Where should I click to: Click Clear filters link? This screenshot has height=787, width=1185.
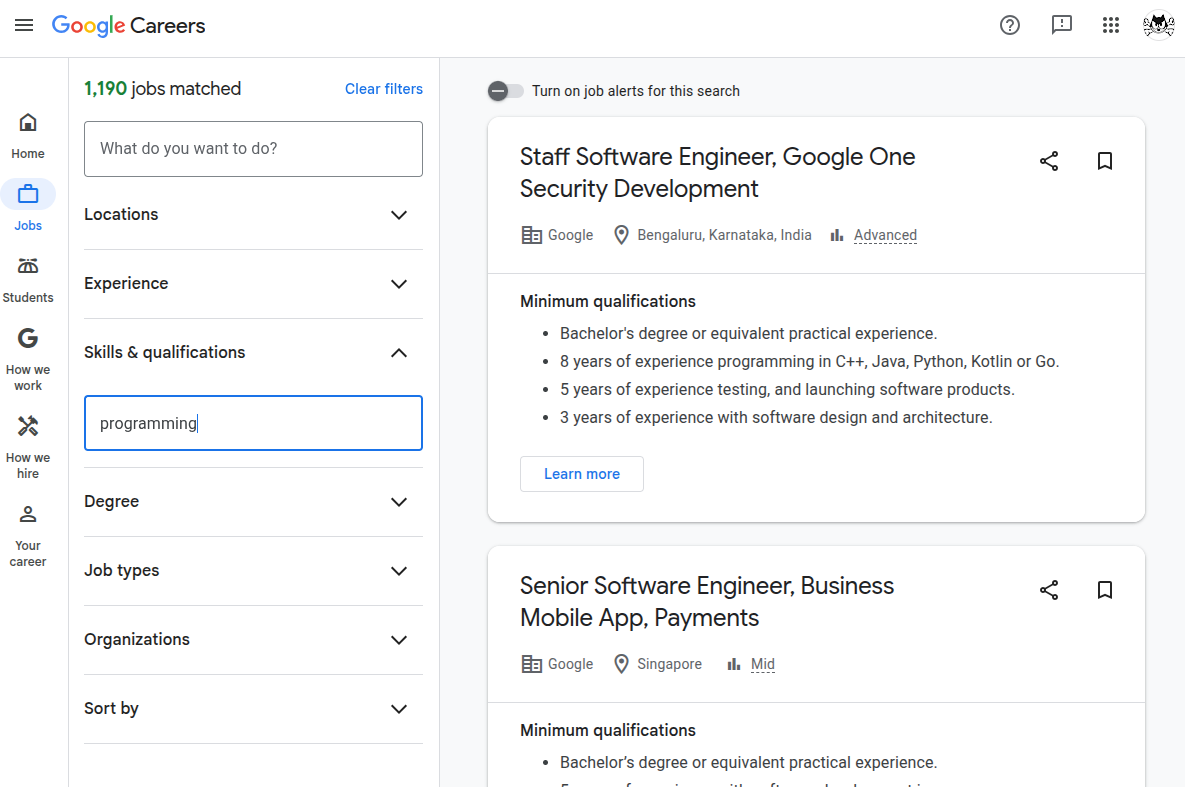coord(384,89)
